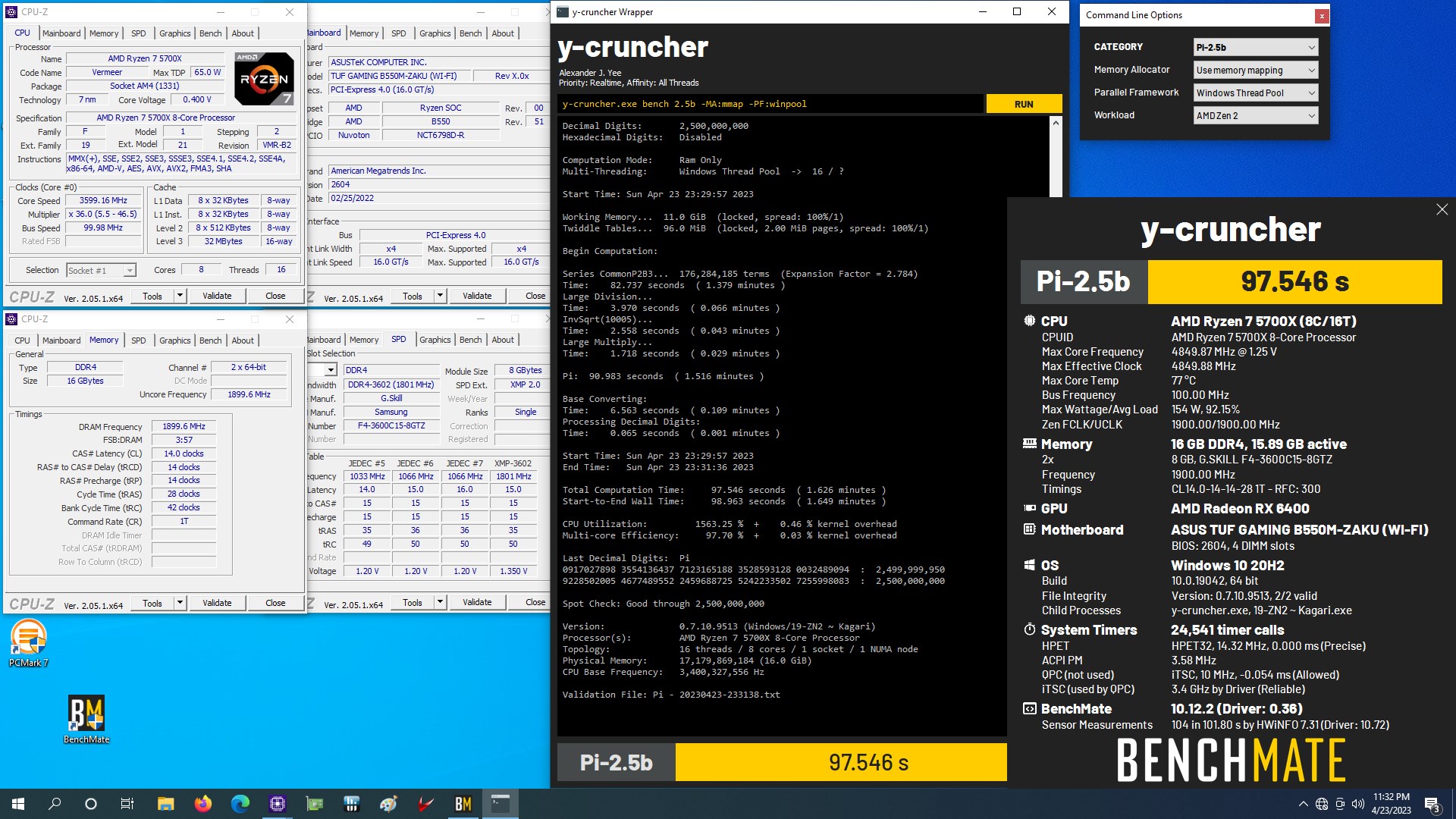Launch Firefox from the taskbar
Screen dimensions: 1456x819
[203, 804]
